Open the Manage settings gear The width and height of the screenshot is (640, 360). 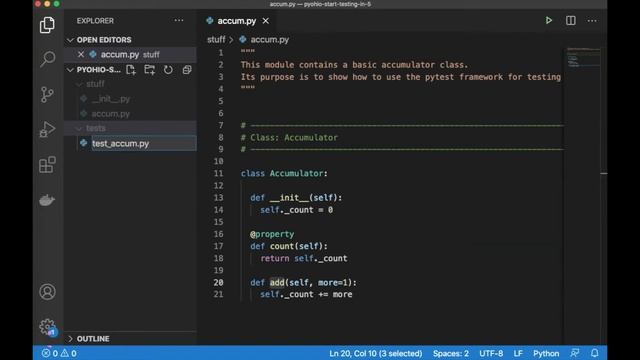(47, 327)
